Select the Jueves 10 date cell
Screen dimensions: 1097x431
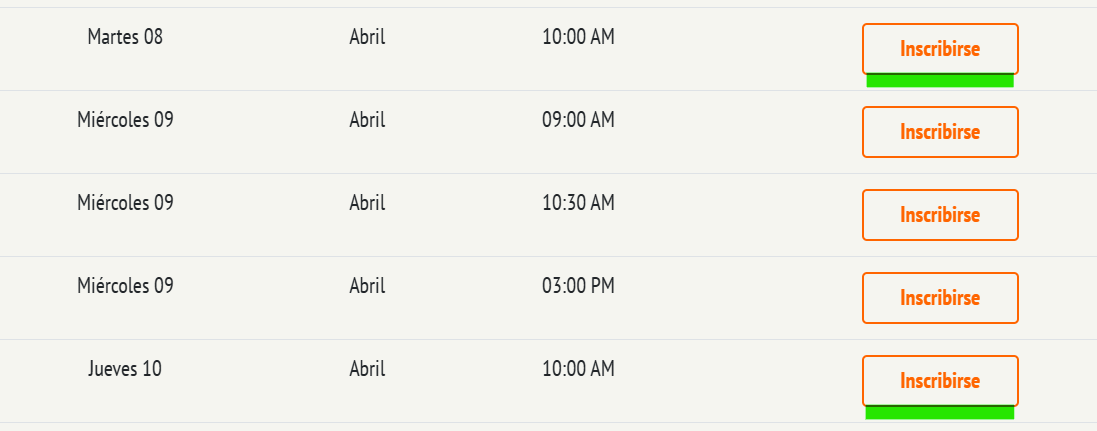[125, 369]
